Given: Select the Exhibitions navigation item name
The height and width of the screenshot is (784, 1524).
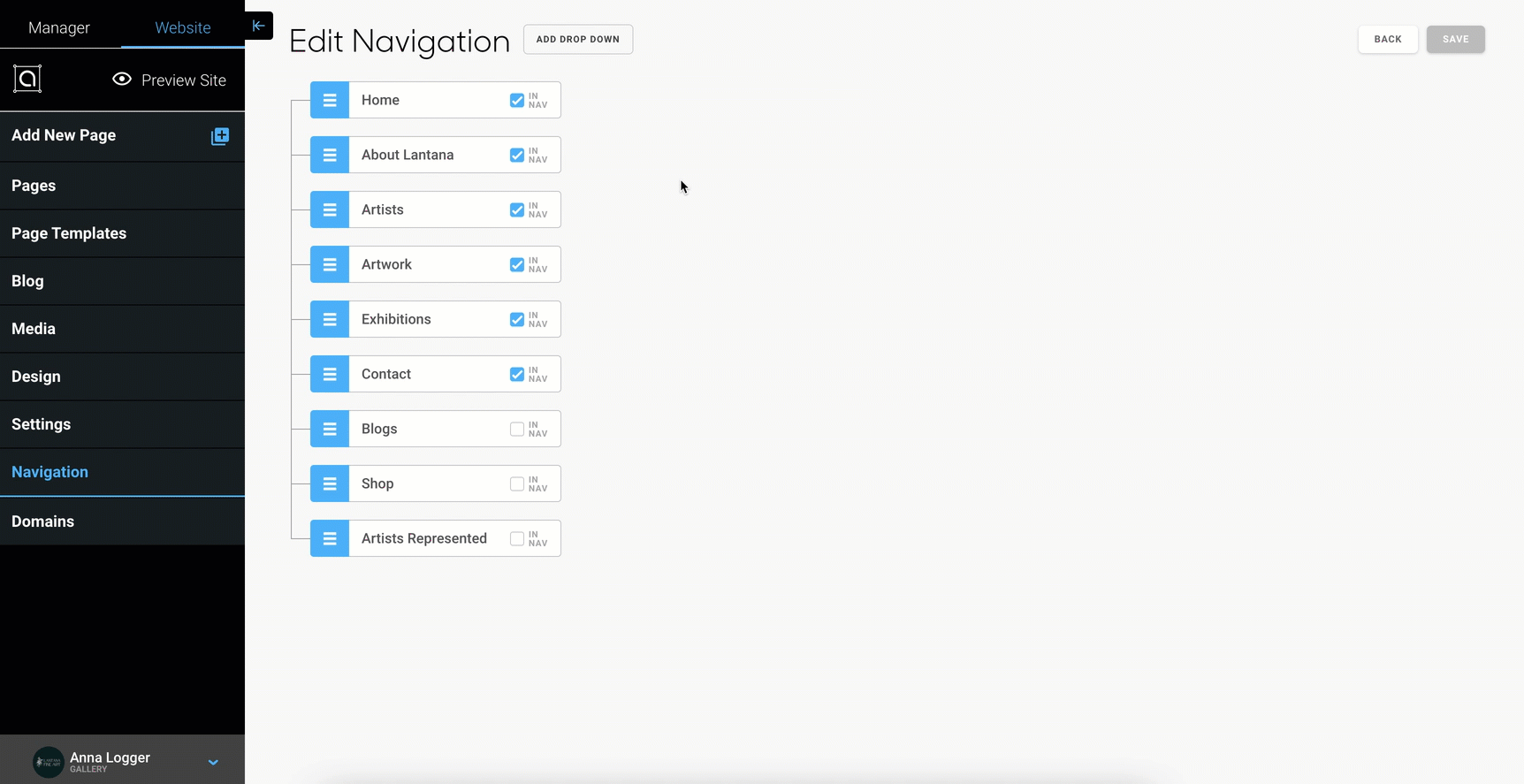Looking at the screenshot, I should point(396,319).
